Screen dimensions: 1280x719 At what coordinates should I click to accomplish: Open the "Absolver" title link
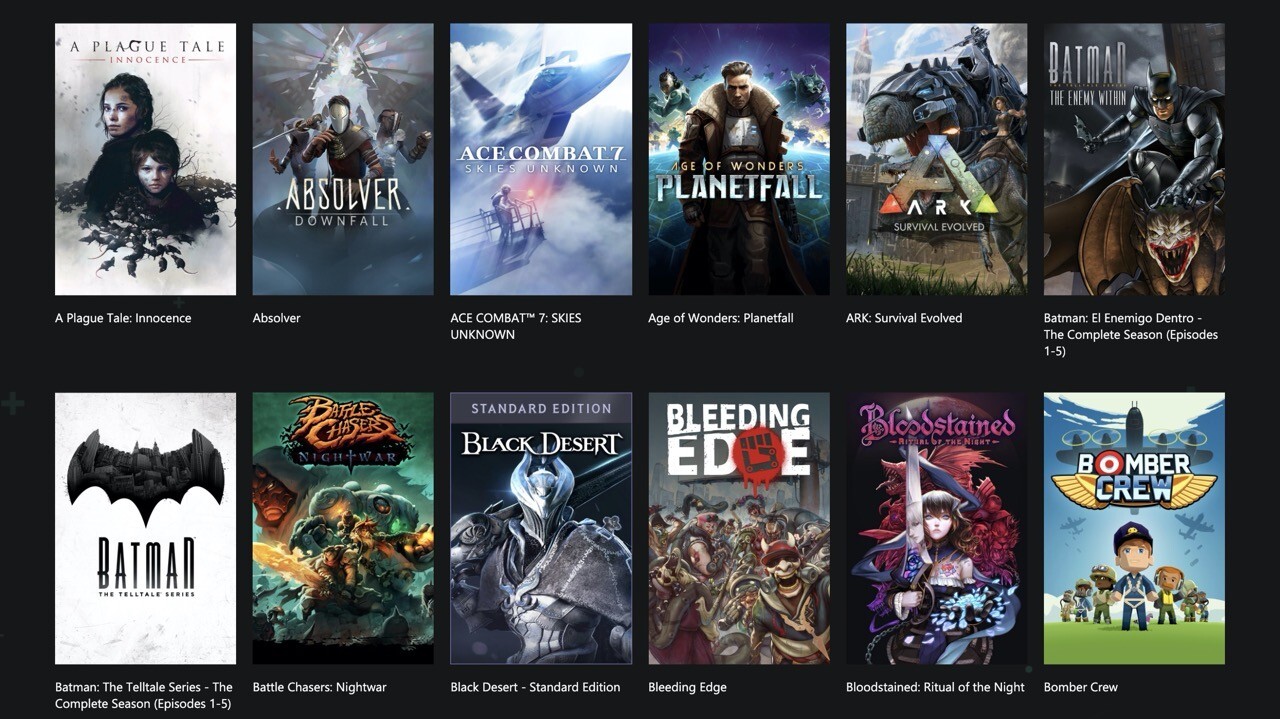pos(277,318)
